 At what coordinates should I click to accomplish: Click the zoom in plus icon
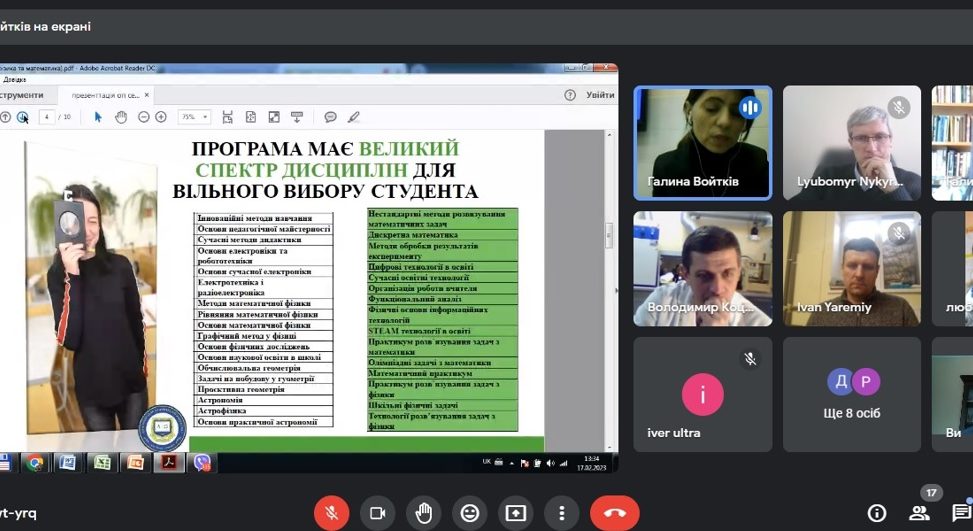tap(161, 117)
